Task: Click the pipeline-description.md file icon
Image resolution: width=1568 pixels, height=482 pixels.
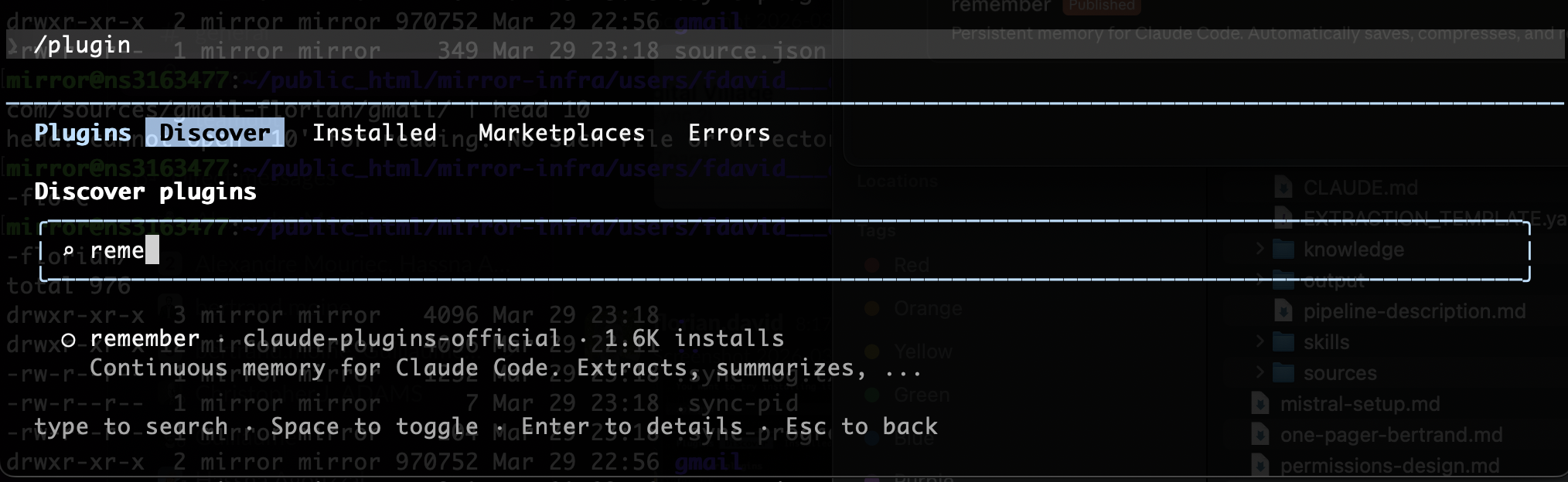Action: pyautogui.click(x=1283, y=311)
